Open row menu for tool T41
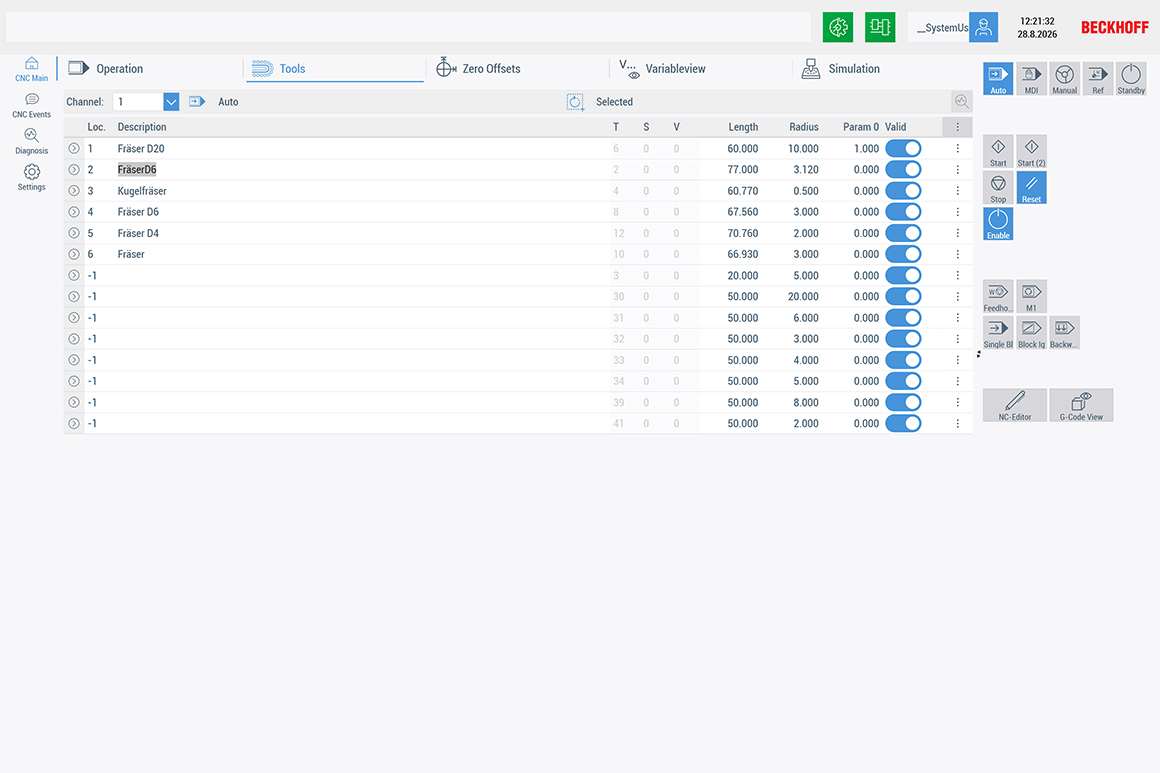Screen dimensions: 1160x773 [x=957, y=423]
